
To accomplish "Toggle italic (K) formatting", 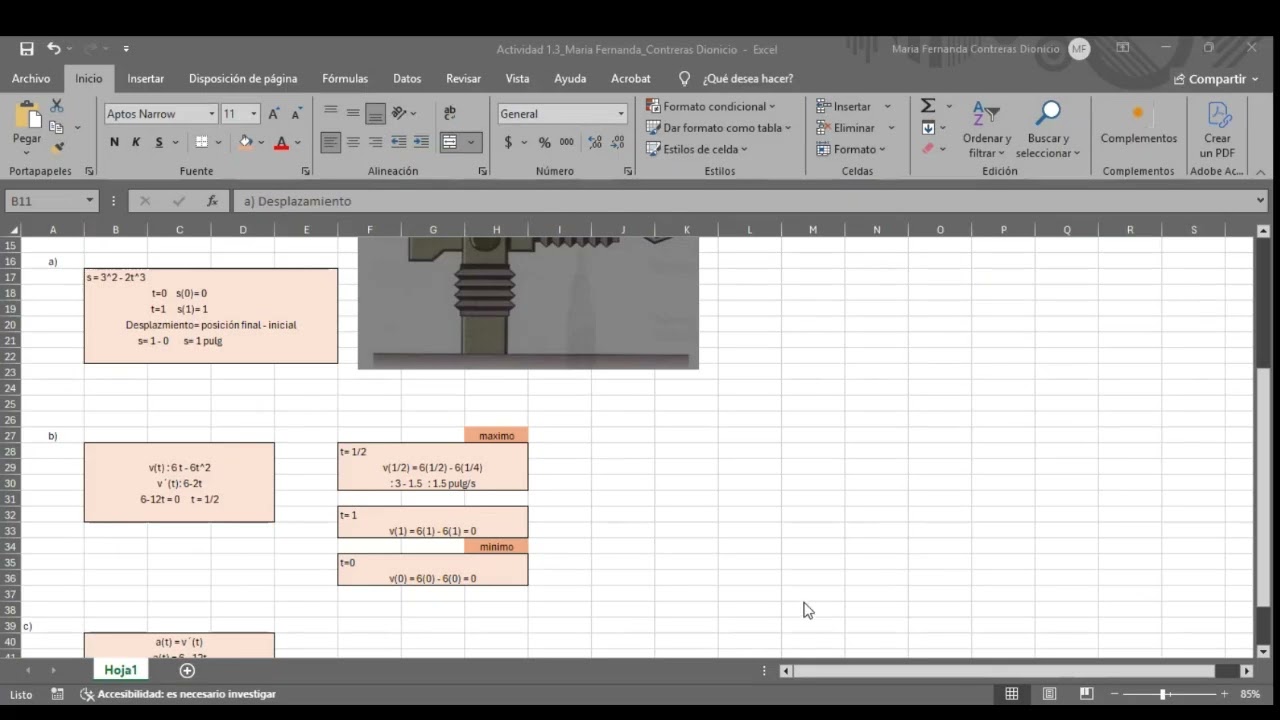I will click(x=136, y=142).
